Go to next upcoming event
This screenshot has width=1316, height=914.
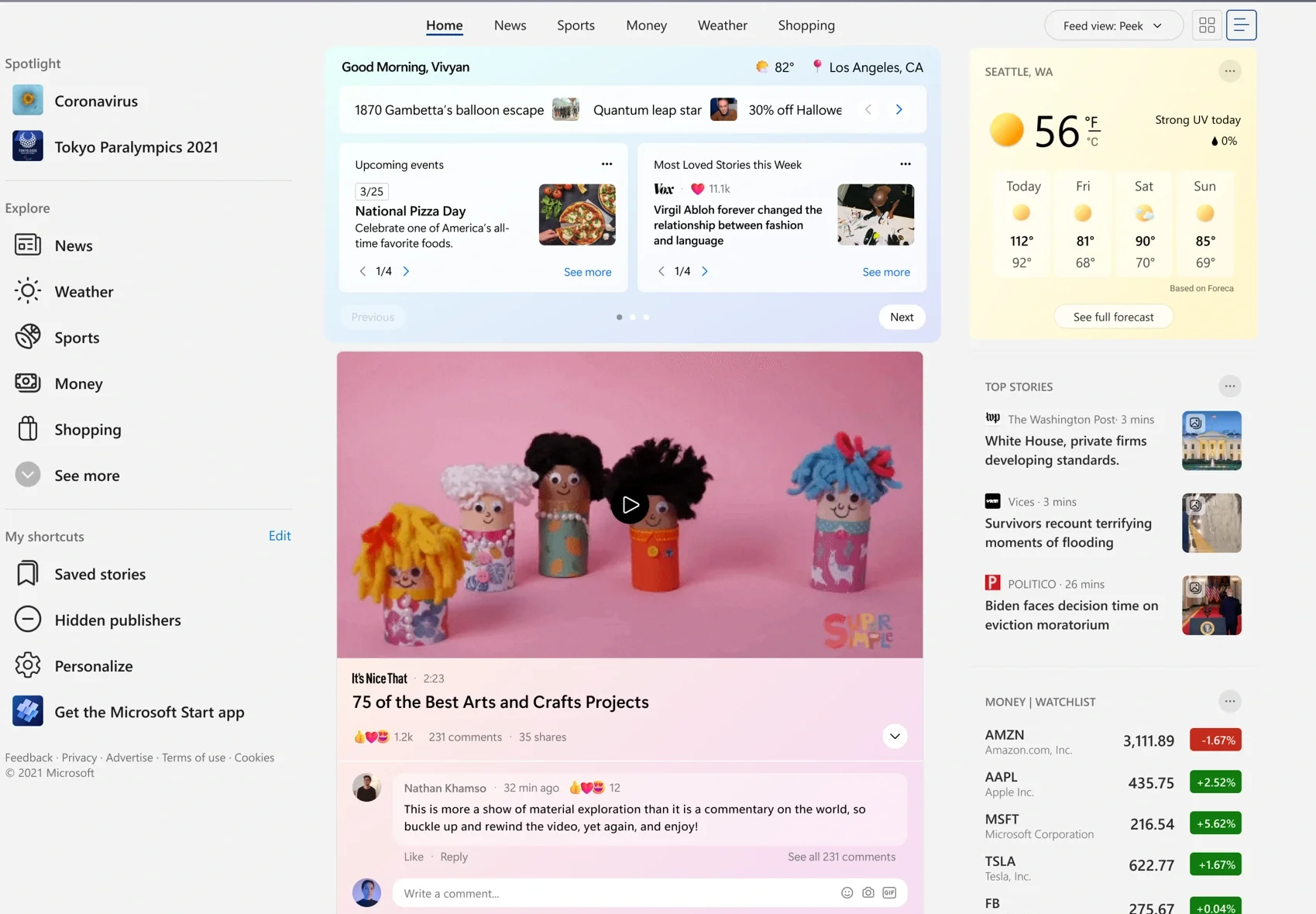pyautogui.click(x=406, y=271)
